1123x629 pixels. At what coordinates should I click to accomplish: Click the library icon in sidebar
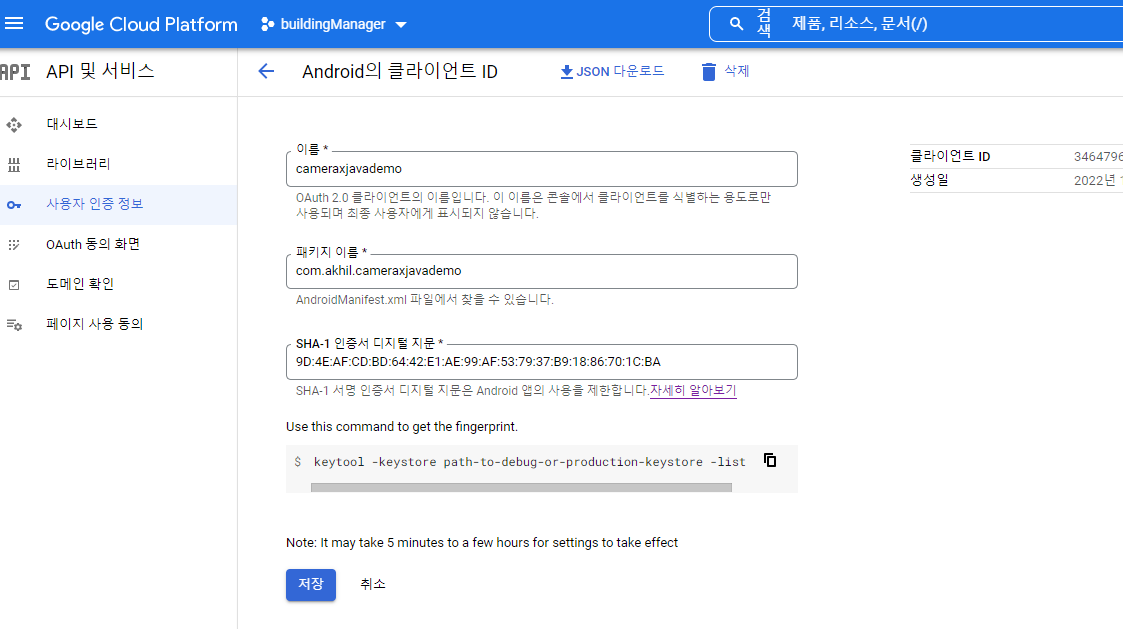coord(14,165)
